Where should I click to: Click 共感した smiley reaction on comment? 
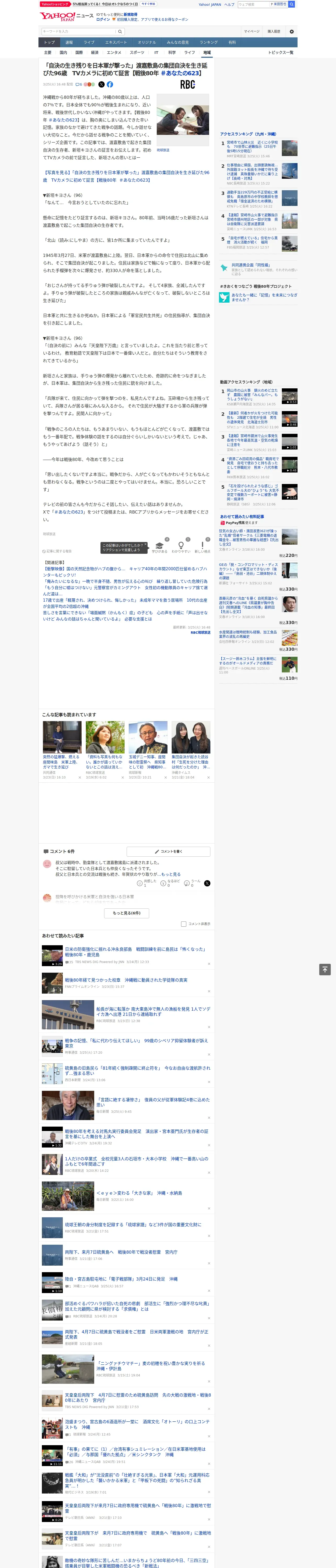pyautogui.click(x=140, y=883)
